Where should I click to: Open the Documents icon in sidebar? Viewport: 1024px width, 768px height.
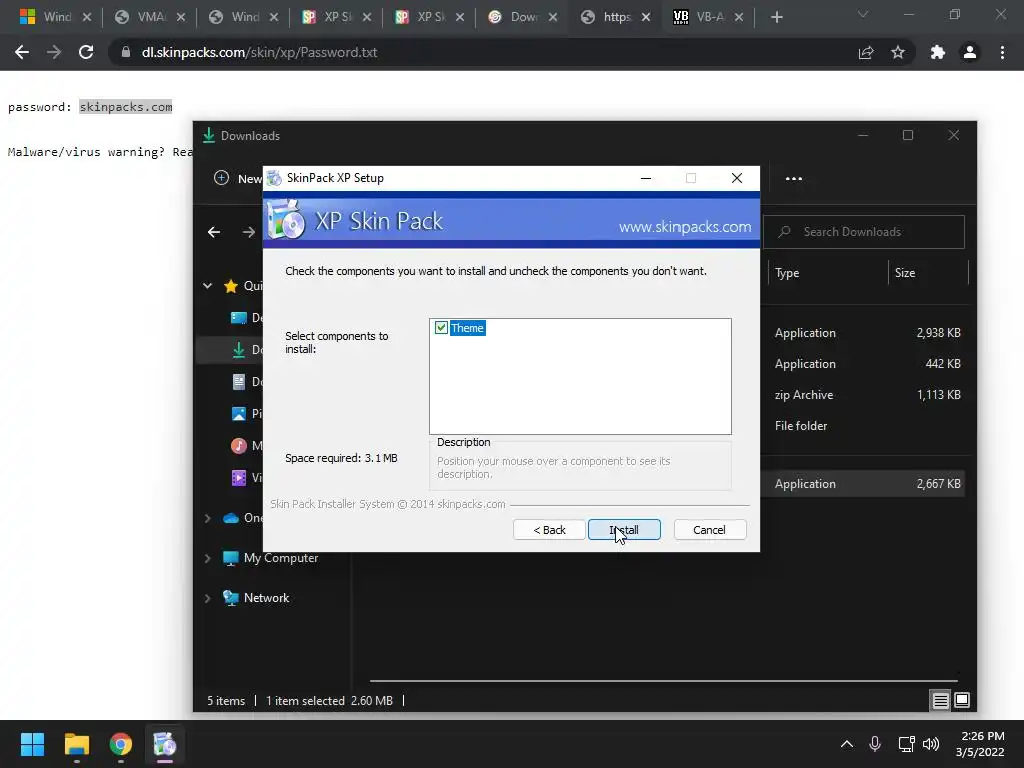coord(239,382)
